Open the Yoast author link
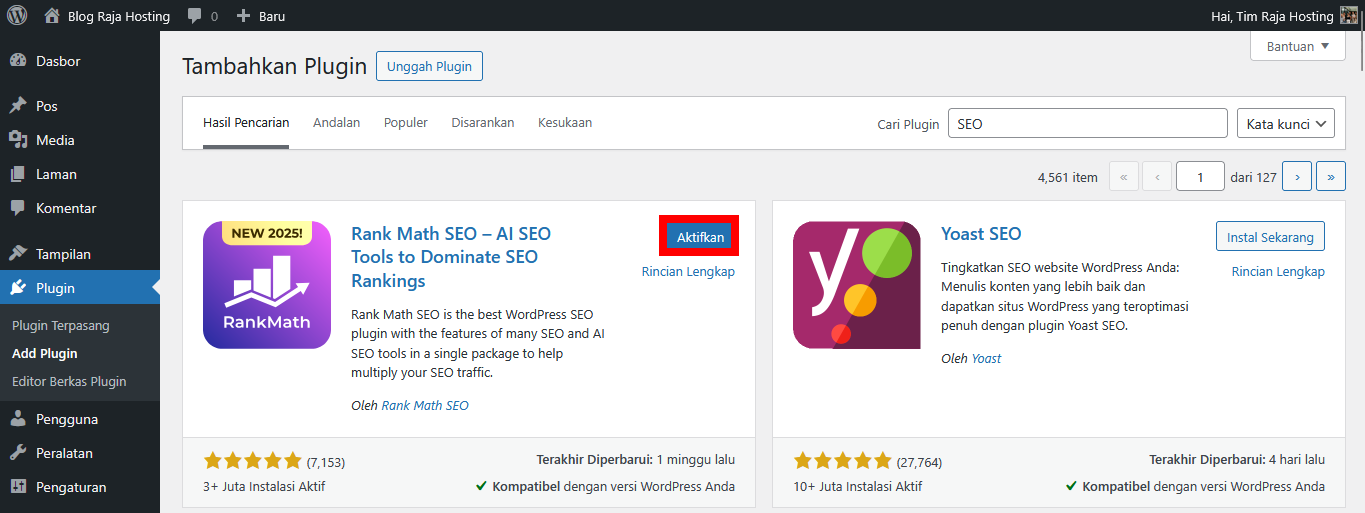Viewport: 1365px width, 513px height. (986, 358)
